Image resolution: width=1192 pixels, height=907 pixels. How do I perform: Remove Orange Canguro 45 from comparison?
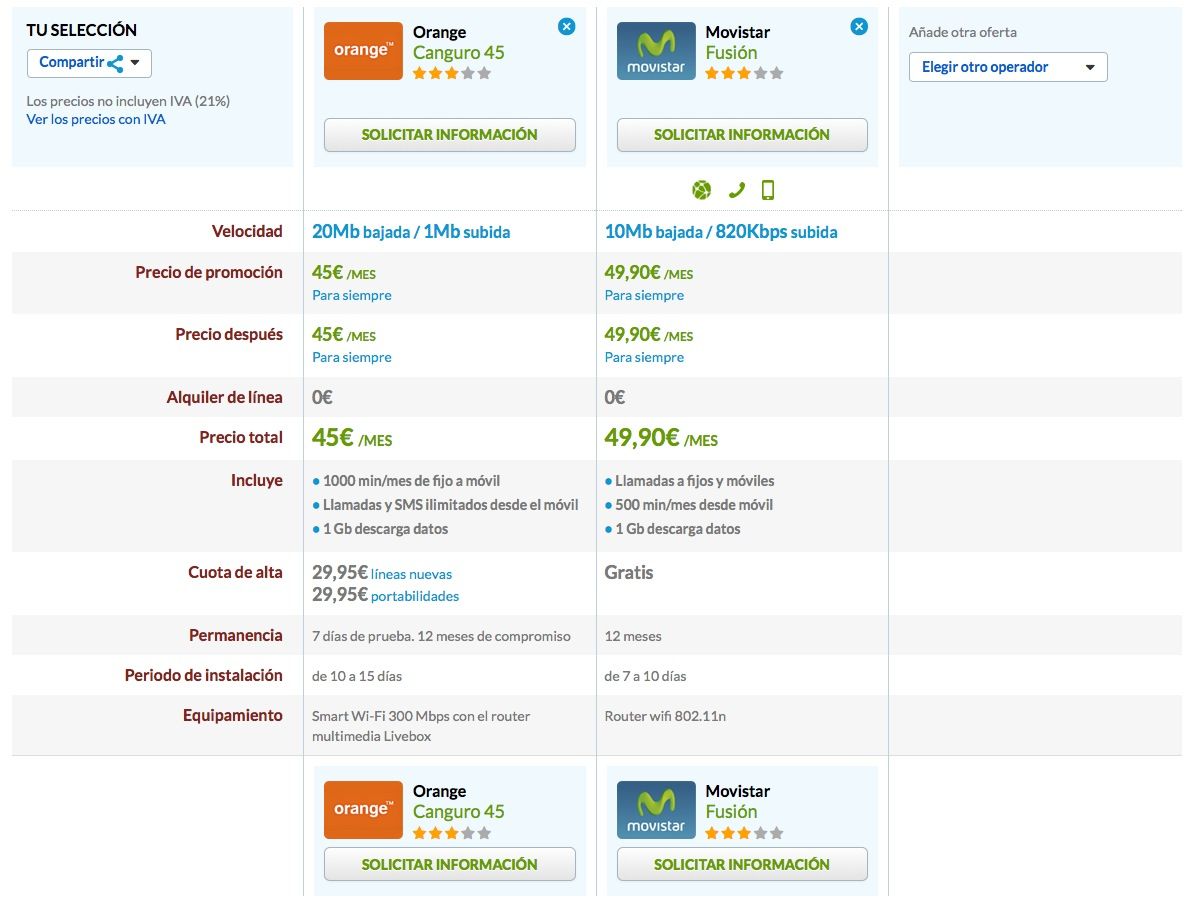coord(566,27)
